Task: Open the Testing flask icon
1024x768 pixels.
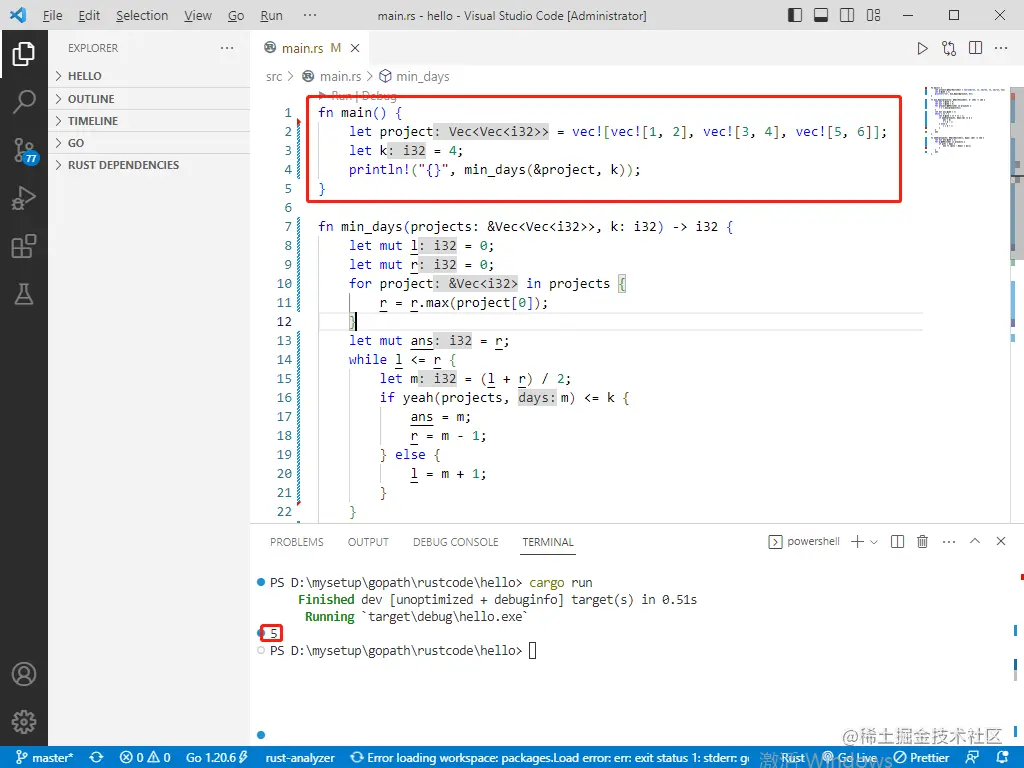Action: click(x=24, y=295)
